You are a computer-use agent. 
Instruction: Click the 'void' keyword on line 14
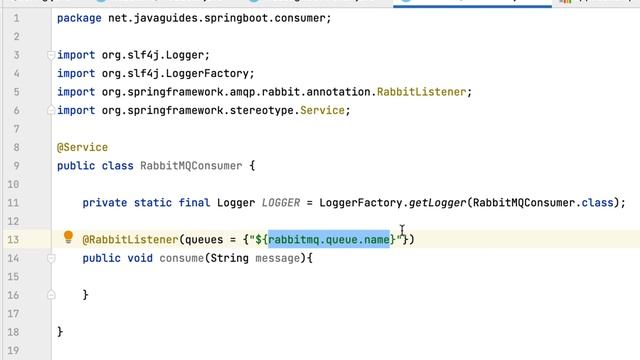coord(140,258)
